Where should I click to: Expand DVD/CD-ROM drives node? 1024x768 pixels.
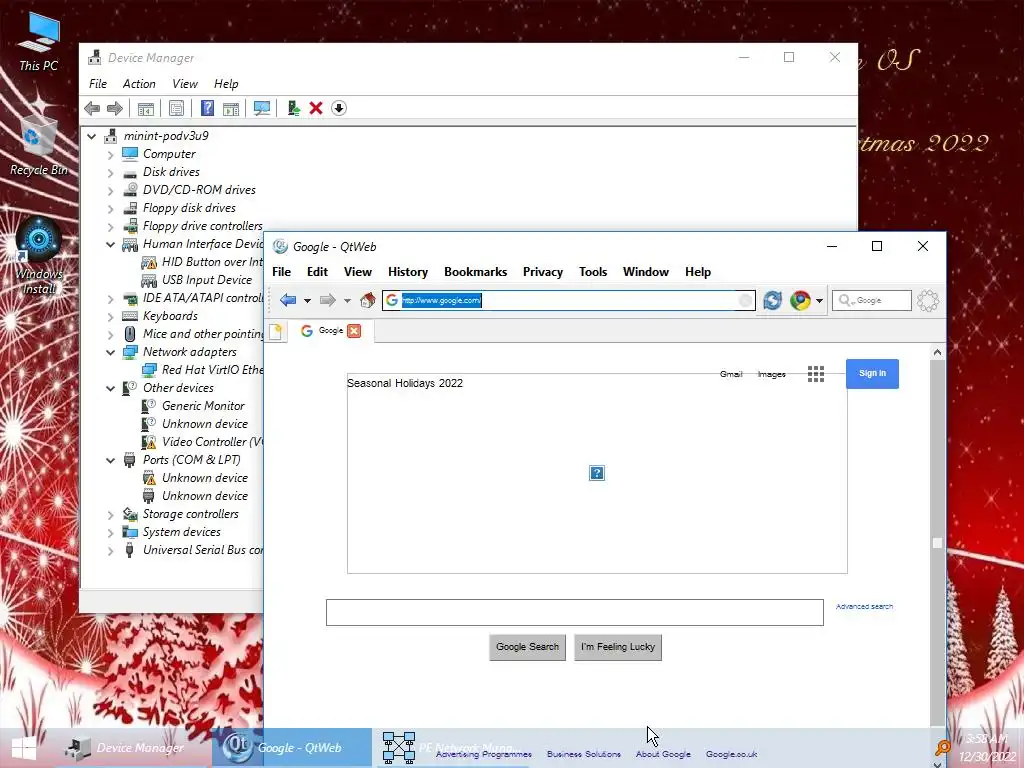click(110, 191)
